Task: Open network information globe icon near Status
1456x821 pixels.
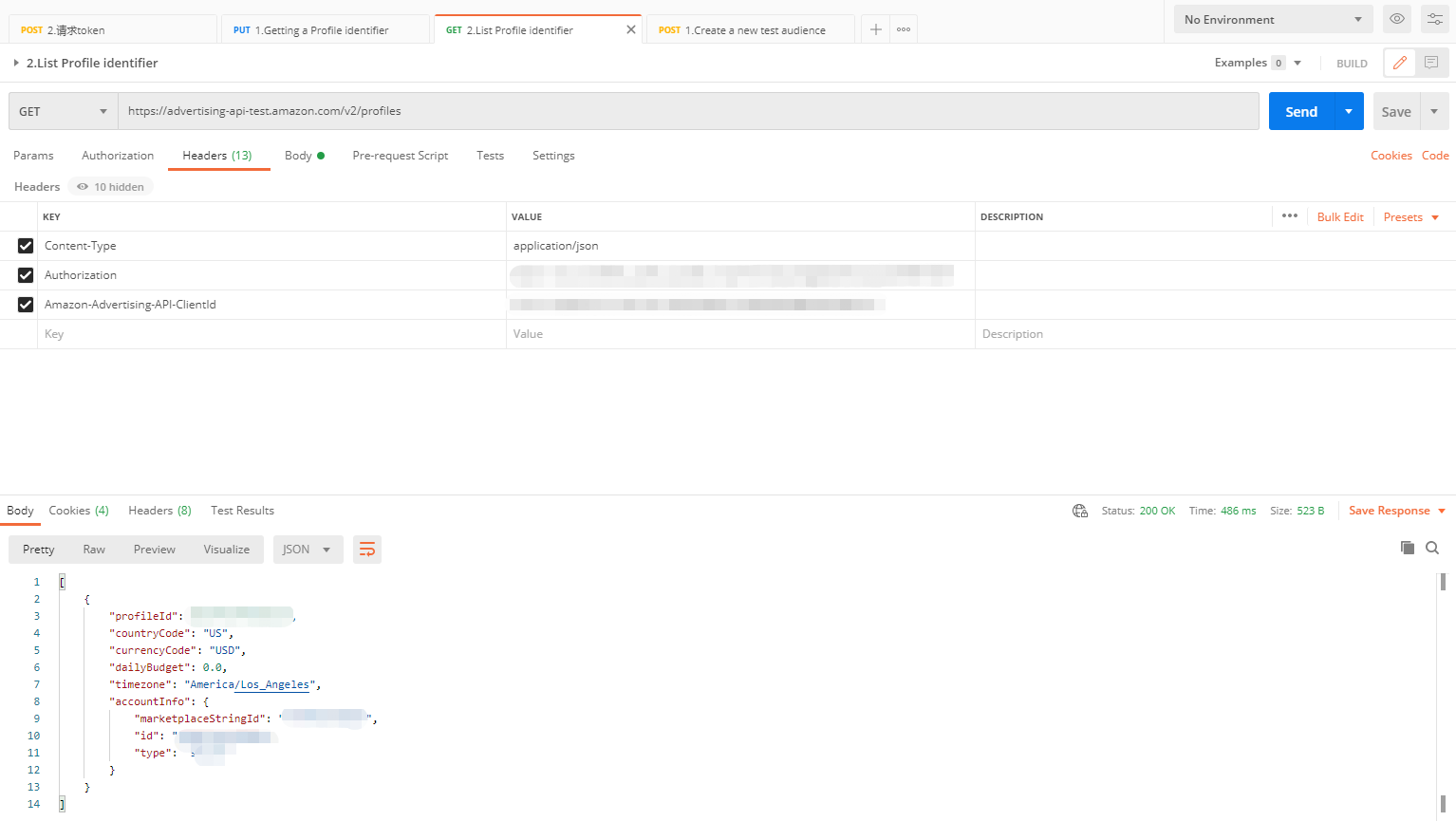Action: 1079,510
